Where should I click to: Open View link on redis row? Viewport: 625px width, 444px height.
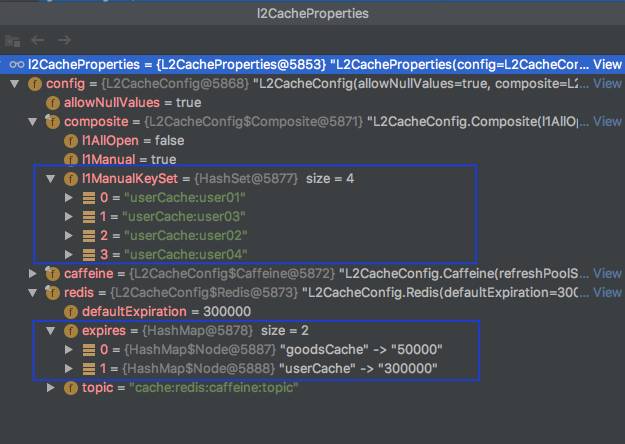coord(607,293)
